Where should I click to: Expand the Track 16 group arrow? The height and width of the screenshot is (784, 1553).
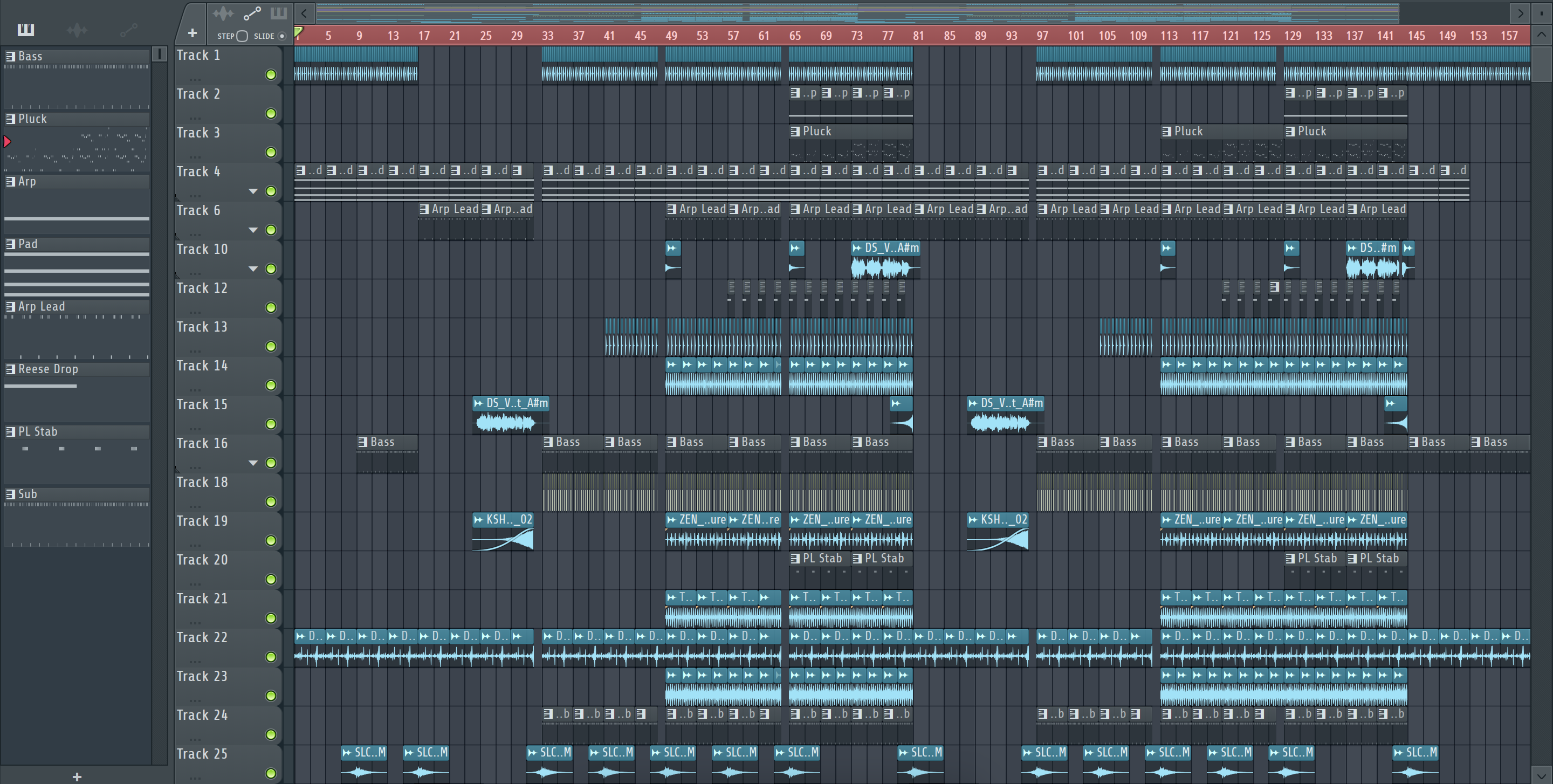(x=253, y=463)
